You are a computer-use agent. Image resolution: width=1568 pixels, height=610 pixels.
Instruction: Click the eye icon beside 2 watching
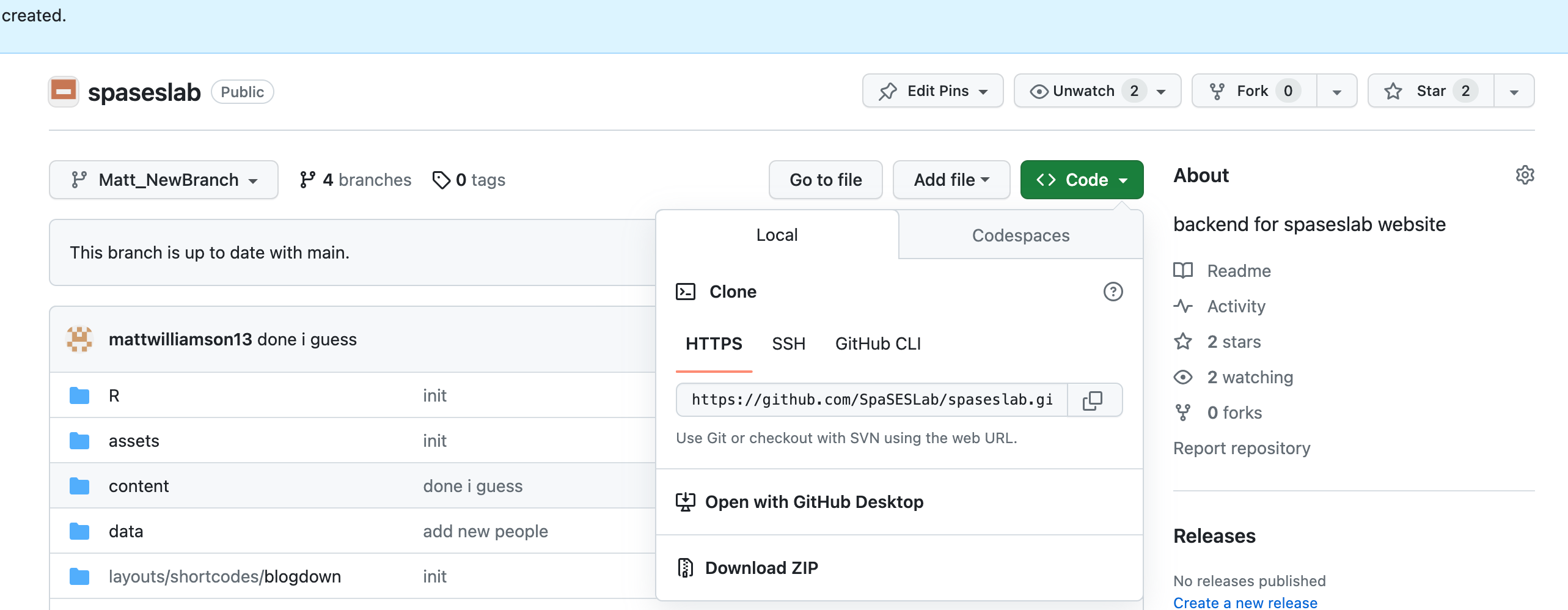(1183, 377)
